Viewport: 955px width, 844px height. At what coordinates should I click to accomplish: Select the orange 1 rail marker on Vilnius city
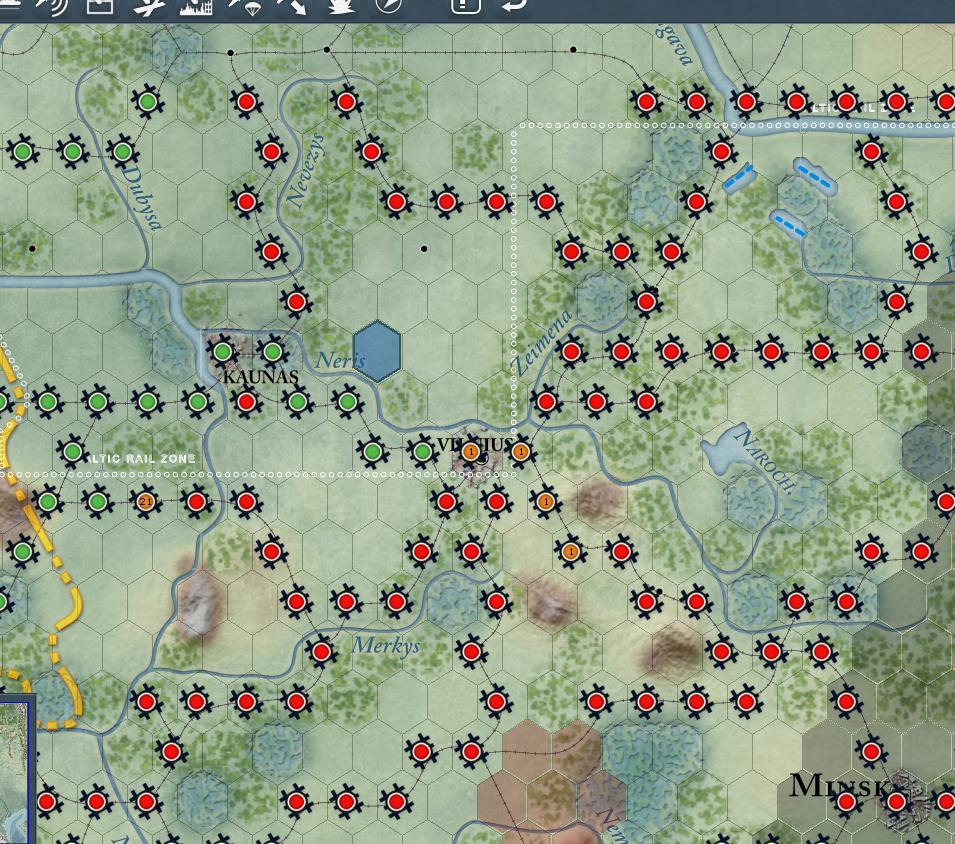(470, 452)
